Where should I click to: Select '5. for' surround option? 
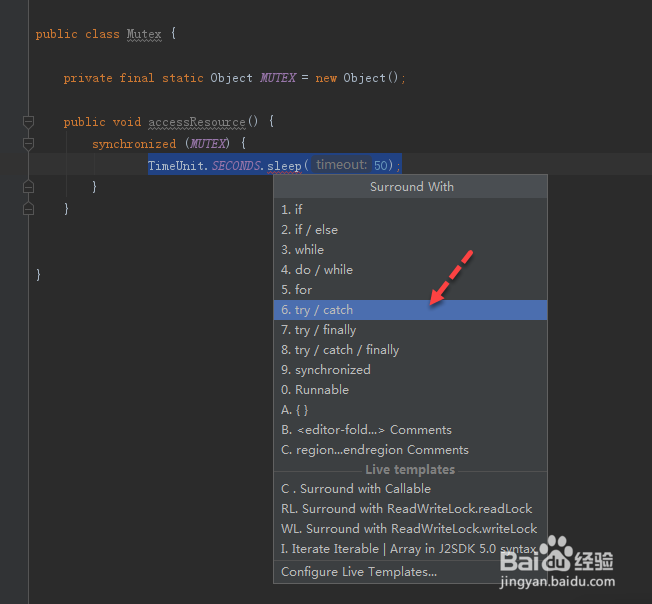click(x=410, y=290)
